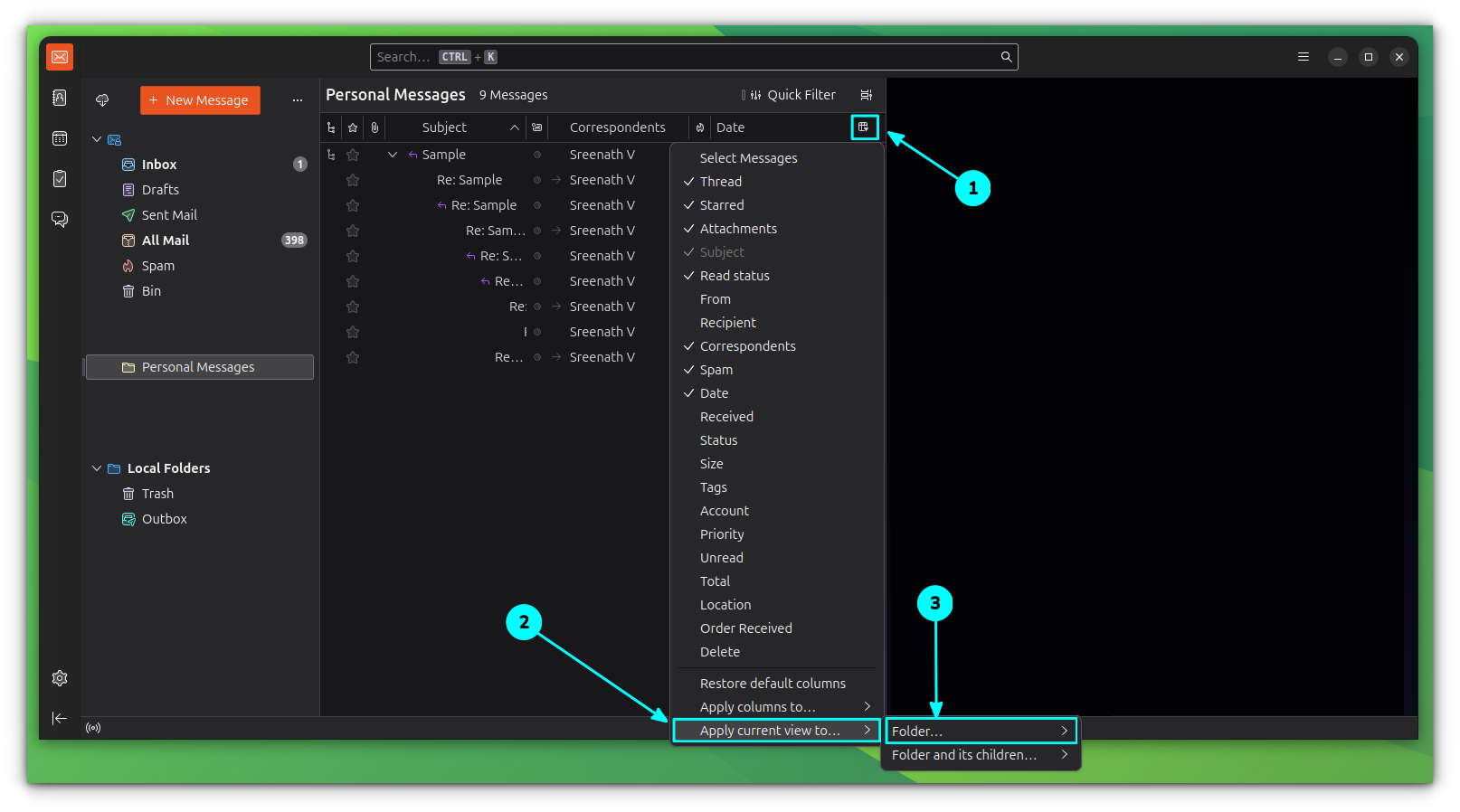1460x812 pixels.
Task: Click the Get Messages cloud icon
Action: click(x=102, y=100)
